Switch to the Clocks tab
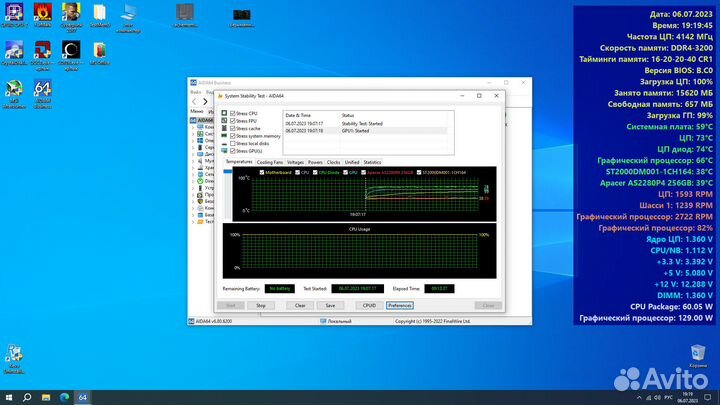Image resolution: width=720 pixels, height=405 pixels. [x=333, y=162]
